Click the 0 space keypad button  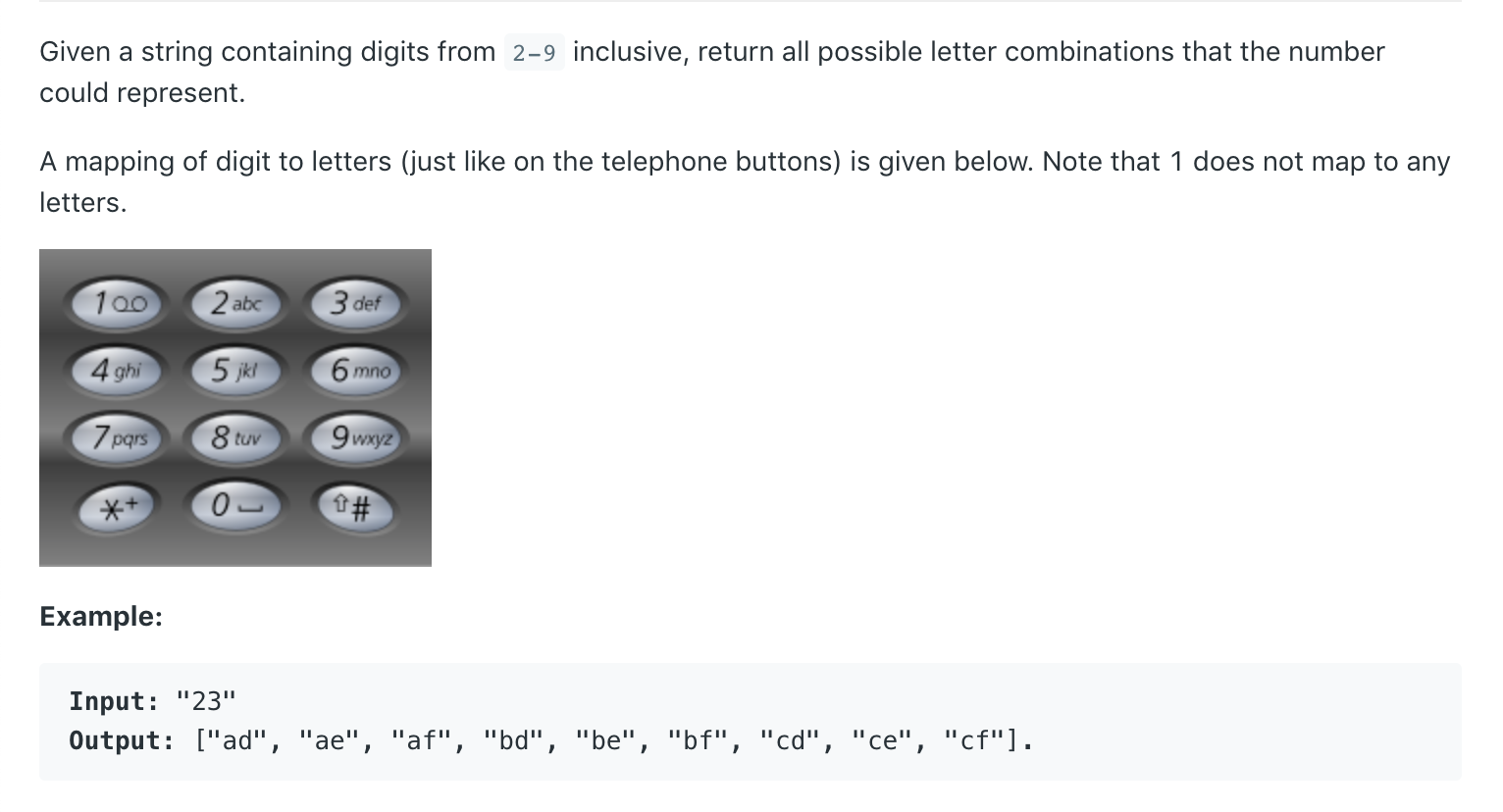pyautogui.click(x=235, y=507)
